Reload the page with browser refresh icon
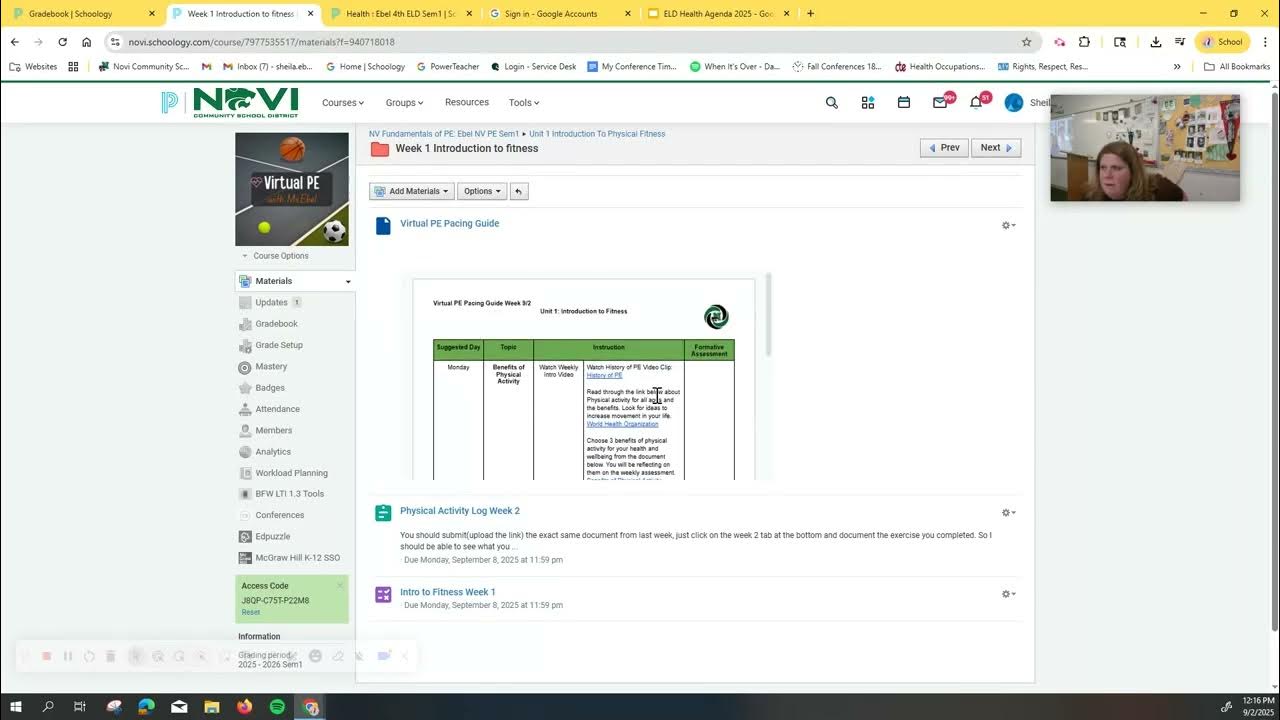This screenshot has width=1280, height=720. pos(62,42)
